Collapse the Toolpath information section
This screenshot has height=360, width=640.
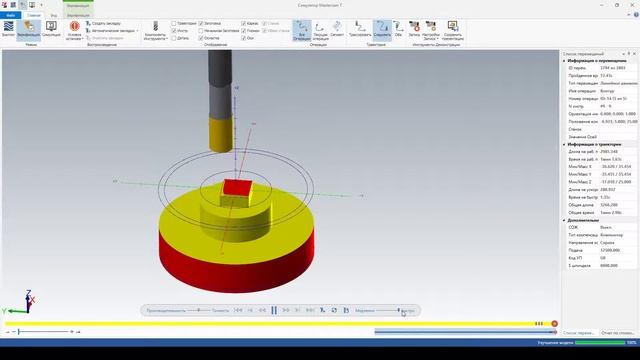tap(564, 144)
